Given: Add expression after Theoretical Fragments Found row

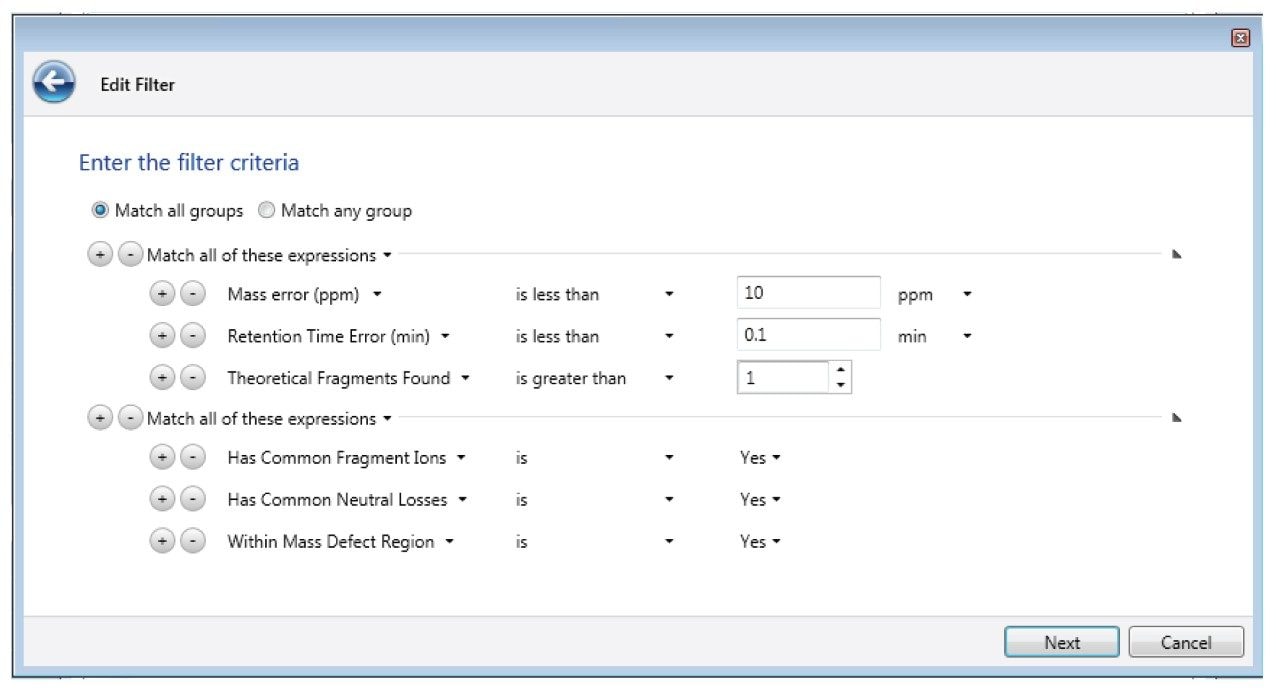Looking at the screenshot, I should [162, 378].
